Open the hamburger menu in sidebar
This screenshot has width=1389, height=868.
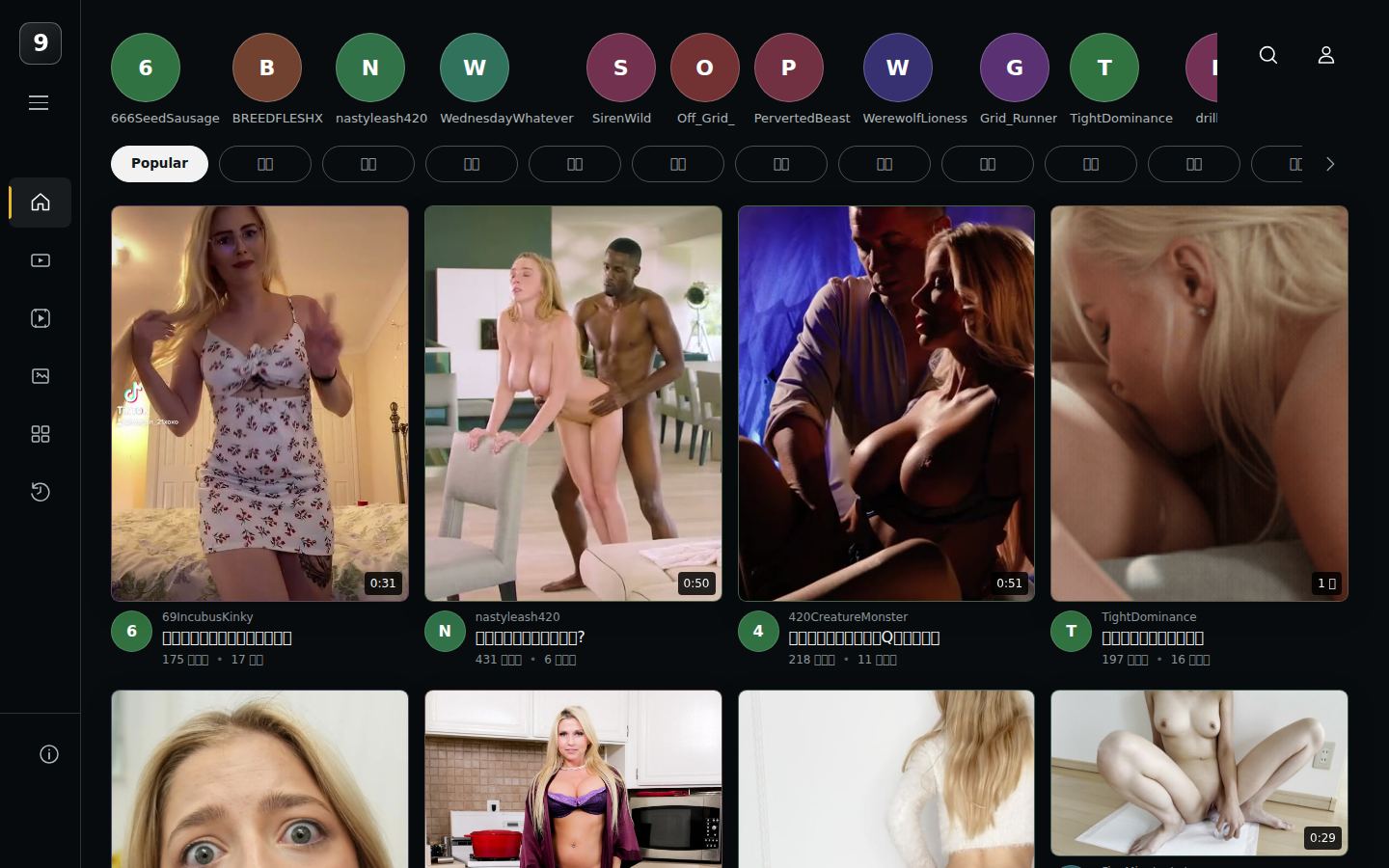(39, 102)
